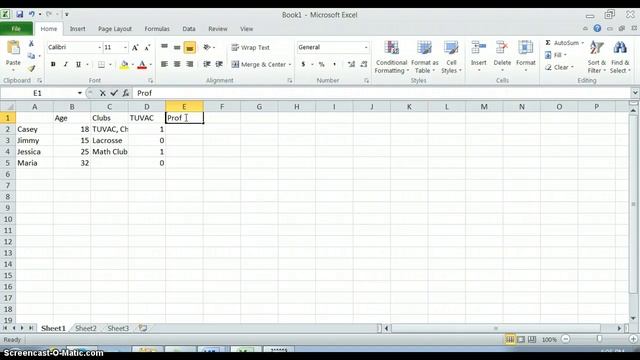Click Merge & Center button
This screenshot has height=360, width=640.
[259, 64]
